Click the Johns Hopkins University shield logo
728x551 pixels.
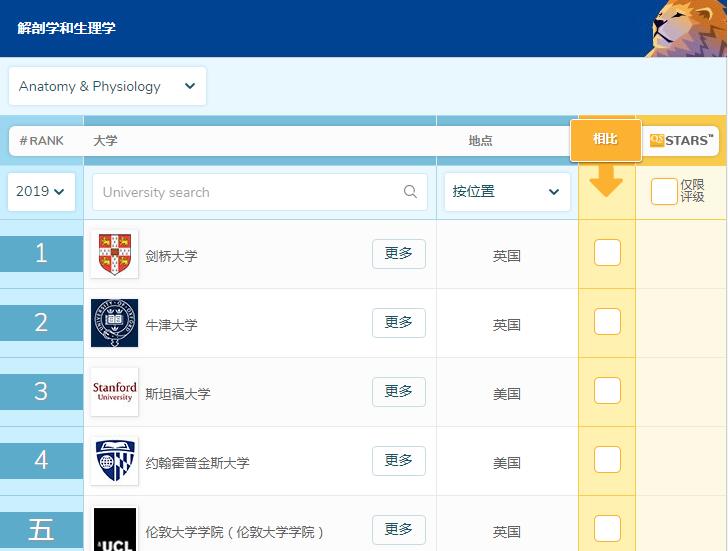tap(114, 461)
